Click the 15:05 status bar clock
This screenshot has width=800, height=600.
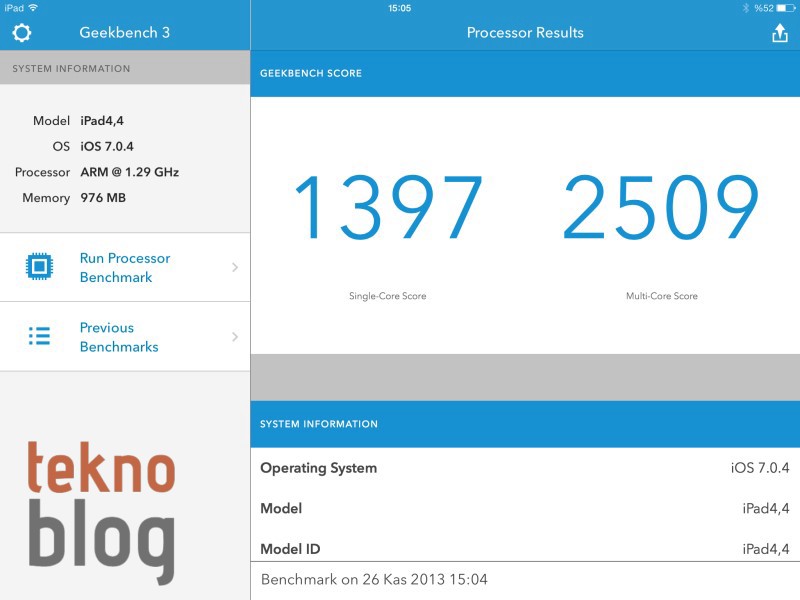coord(399,8)
